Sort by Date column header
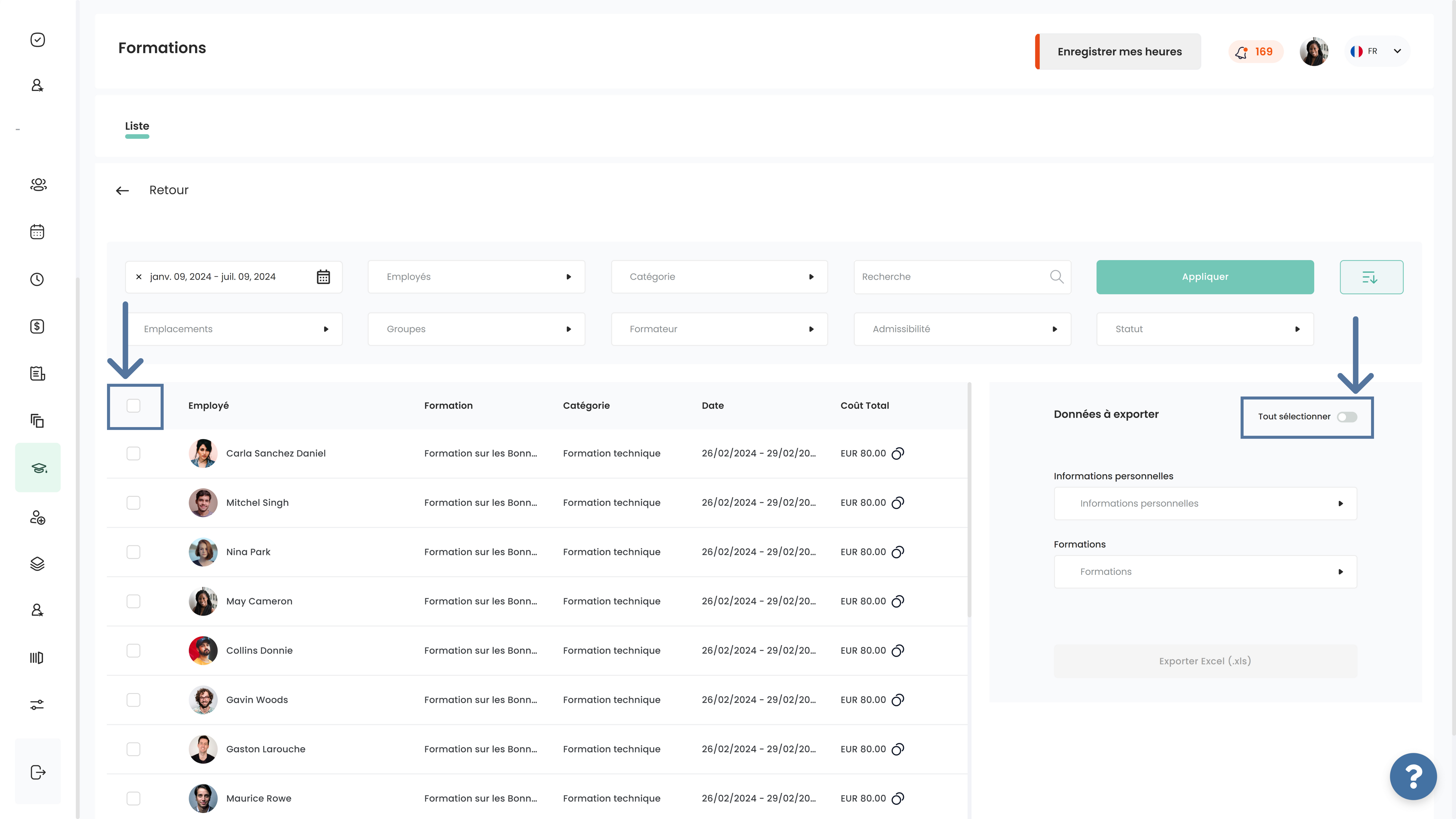The image size is (1456, 819). 713,405
